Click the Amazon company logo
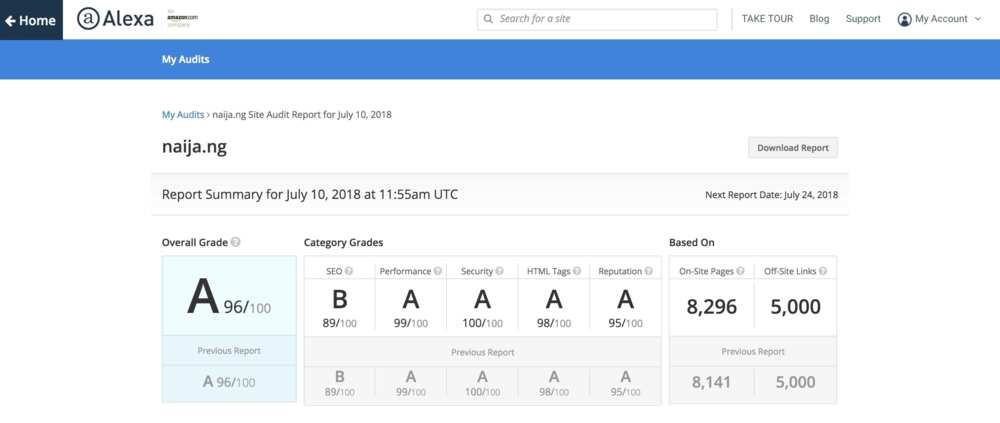Image resolution: width=1000 pixels, height=423 pixels. [182, 19]
